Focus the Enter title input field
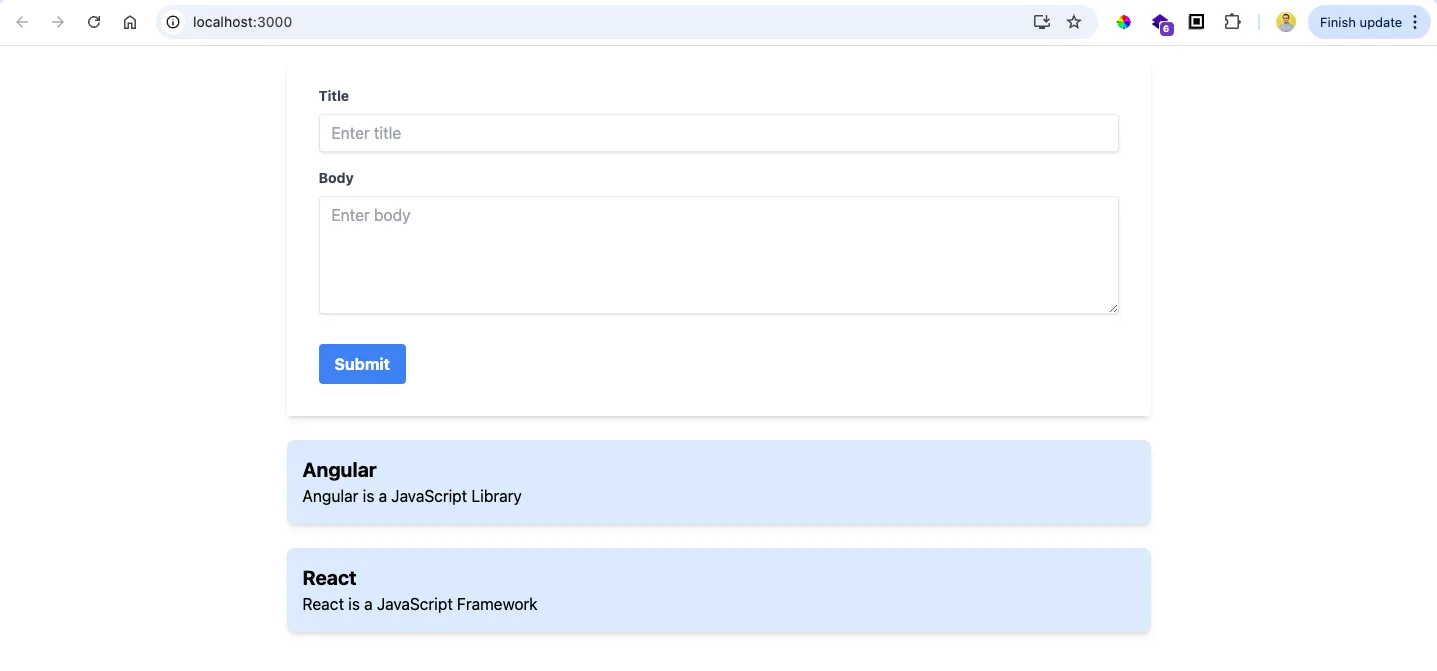Screen dimensions: 1437x671 [718, 133]
